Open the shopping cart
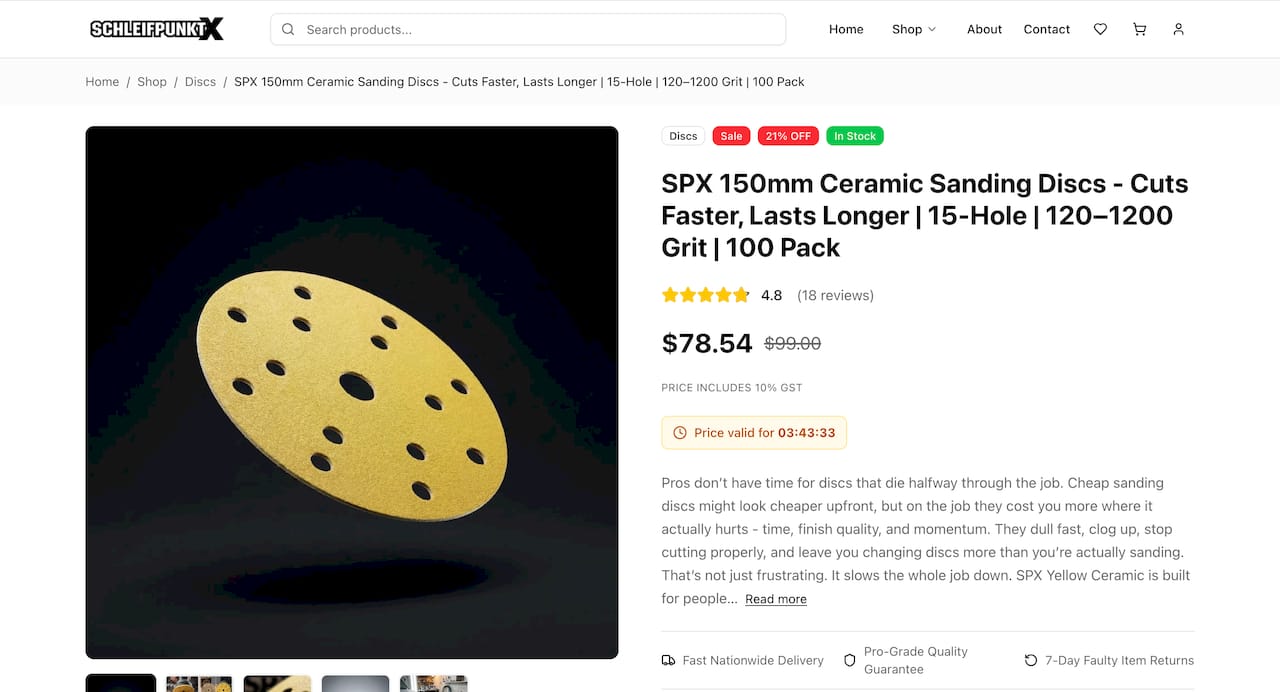1280x692 pixels. click(x=1139, y=30)
